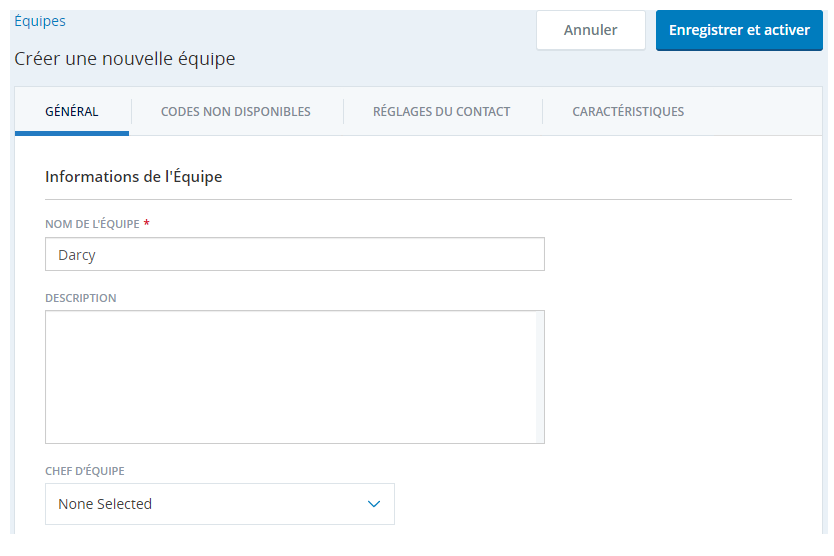Click Enregistrer et activer button

(739, 30)
